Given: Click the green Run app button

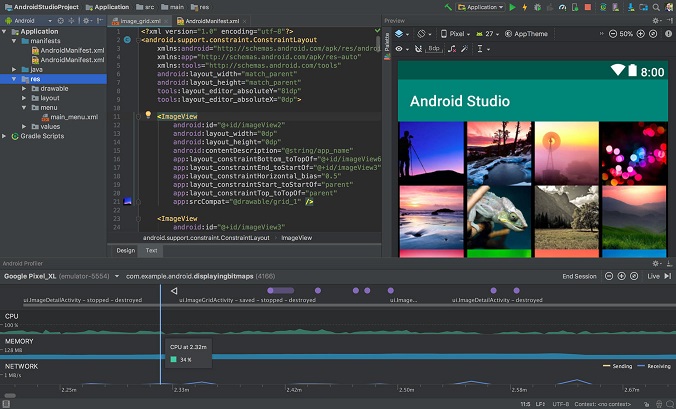Looking at the screenshot, I should tap(513, 7).
